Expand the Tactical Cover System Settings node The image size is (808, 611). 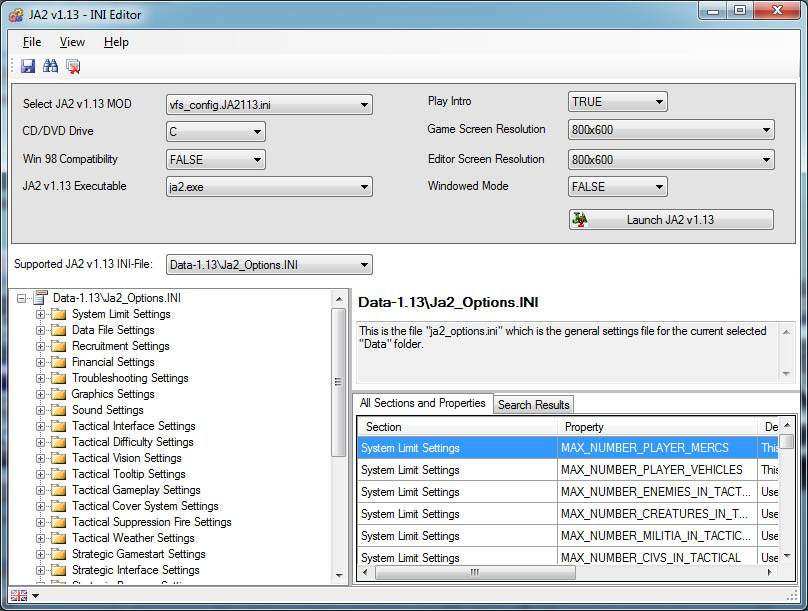tap(40, 506)
